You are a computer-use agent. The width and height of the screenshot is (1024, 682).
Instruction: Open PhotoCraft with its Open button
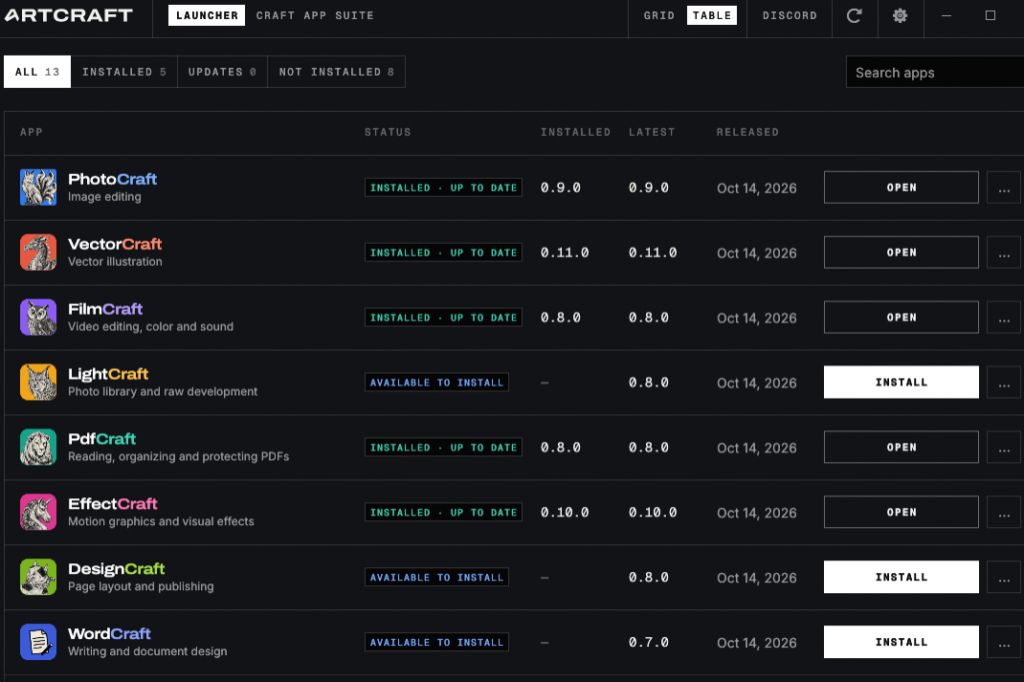coord(901,187)
